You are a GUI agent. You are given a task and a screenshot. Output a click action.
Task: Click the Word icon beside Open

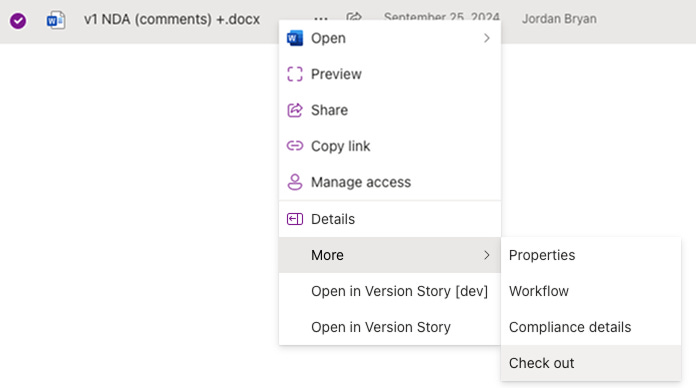coord(295,38)
